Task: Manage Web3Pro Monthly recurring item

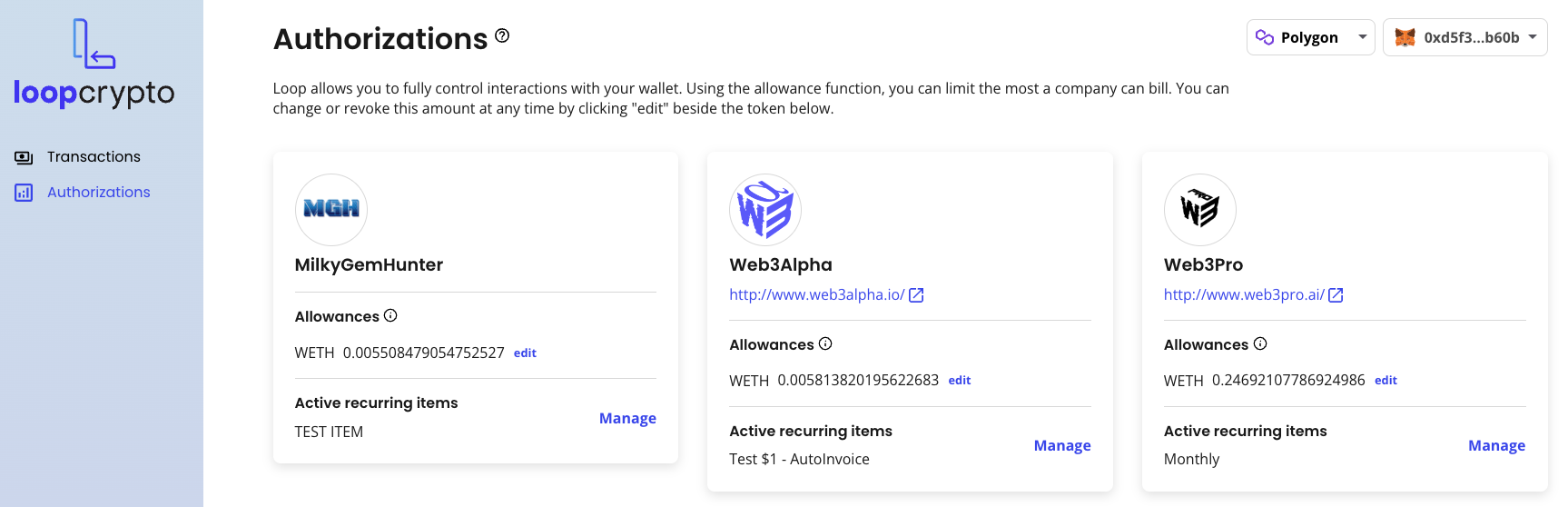Action: click(1496, 445)
